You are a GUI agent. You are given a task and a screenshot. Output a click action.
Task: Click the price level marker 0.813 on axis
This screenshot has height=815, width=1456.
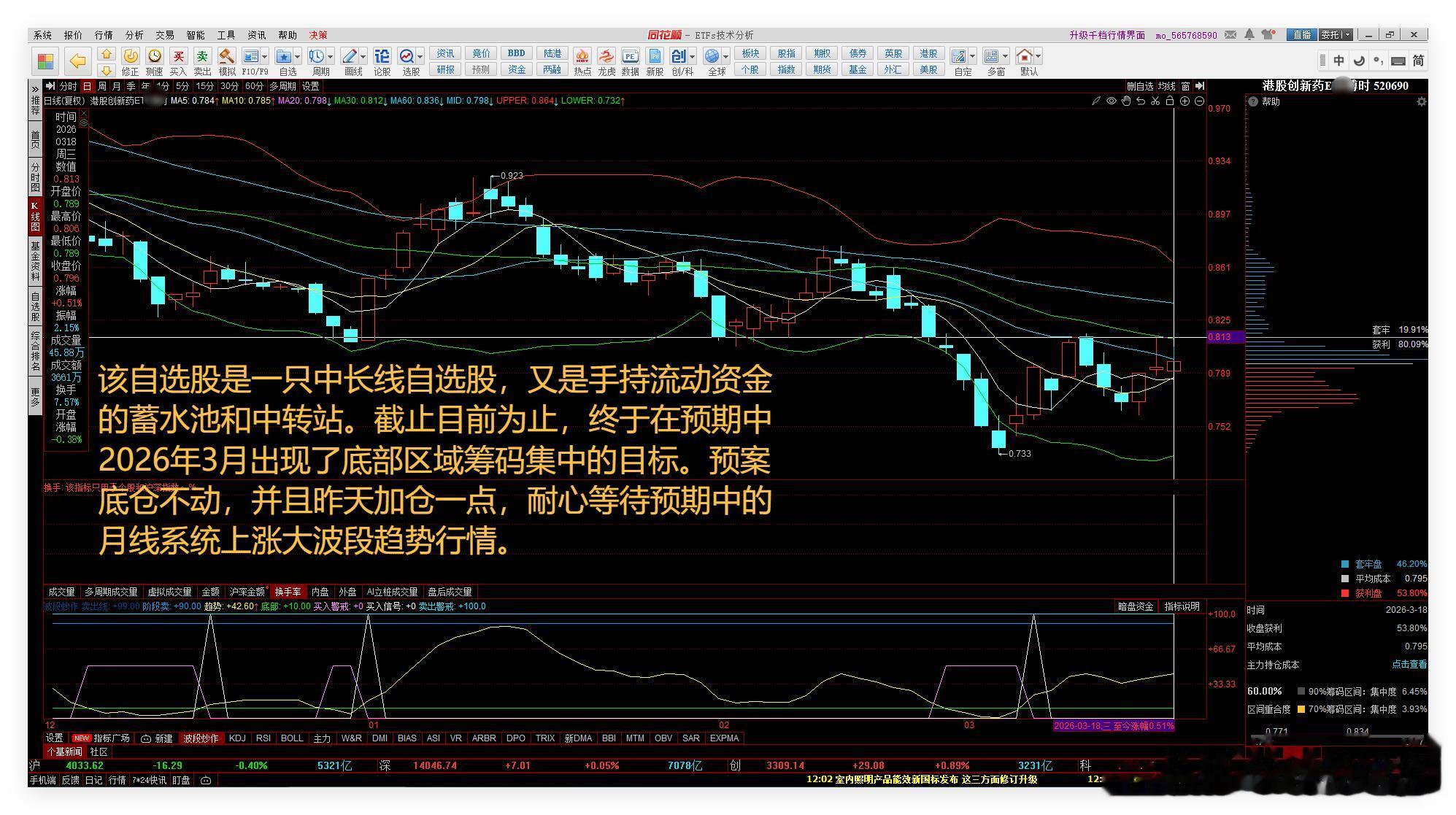1220,337
